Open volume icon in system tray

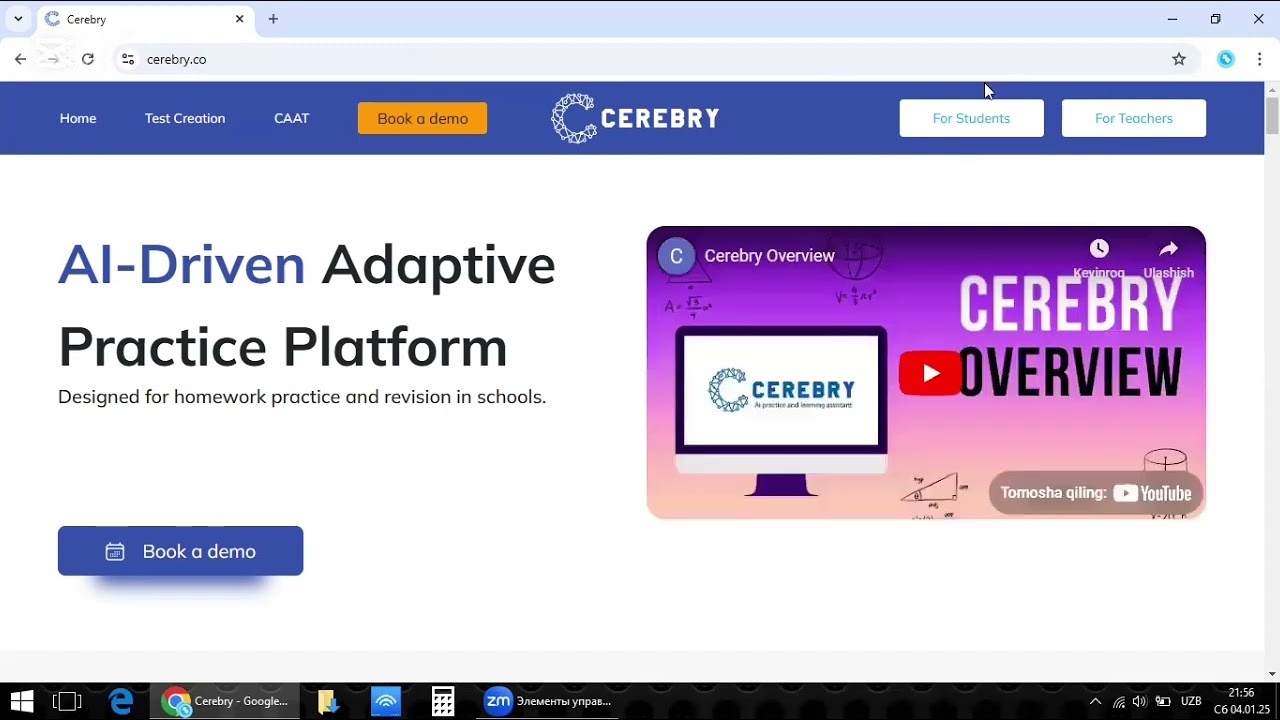[1139, 702]
